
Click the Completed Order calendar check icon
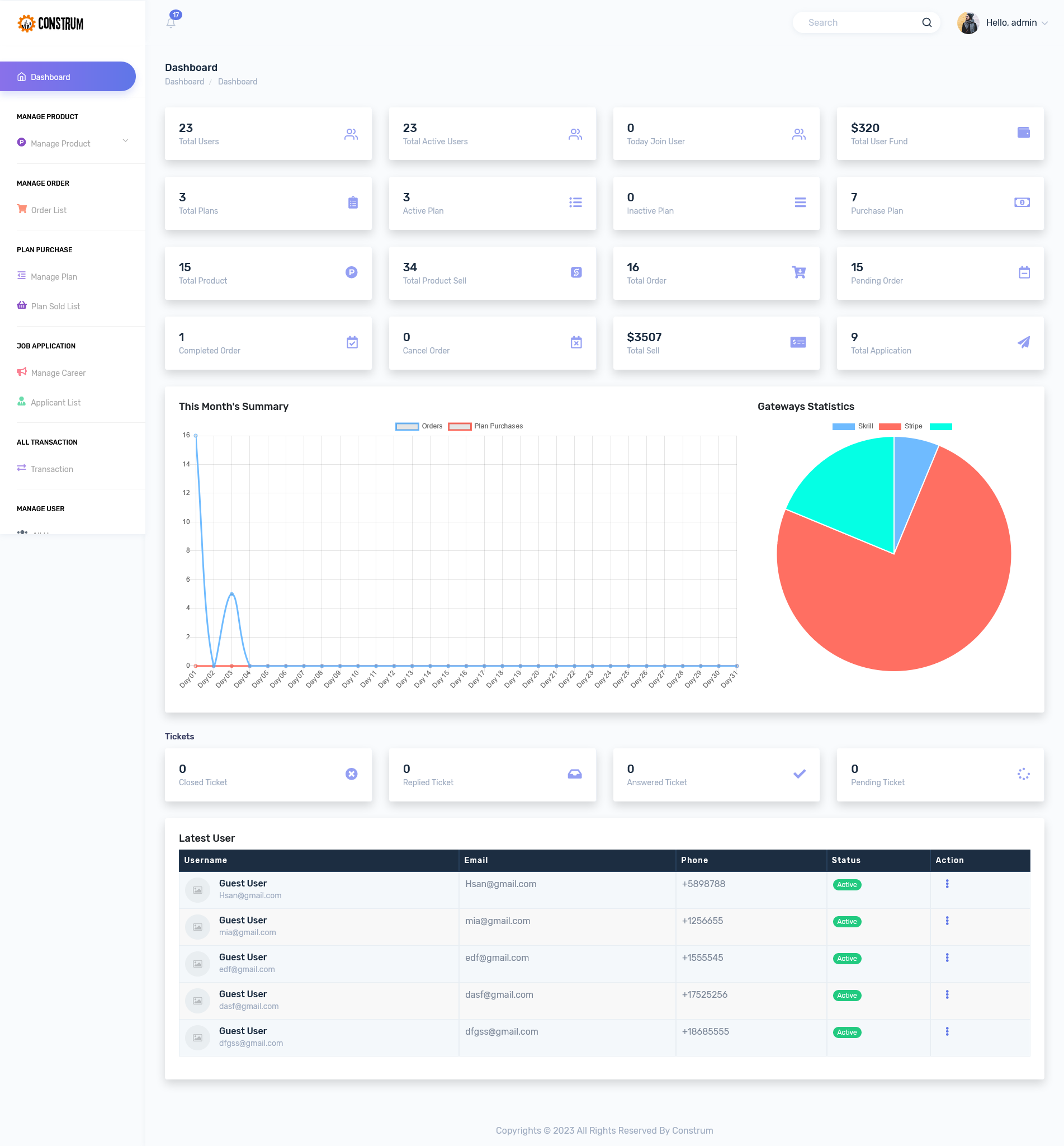coord(352,343)
